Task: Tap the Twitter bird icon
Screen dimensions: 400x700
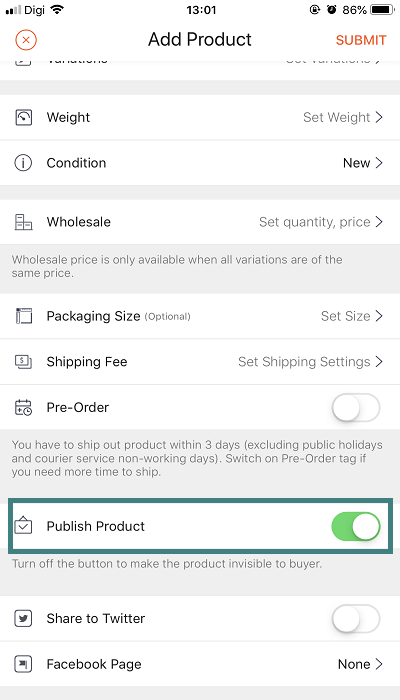Action: (23, 619)
